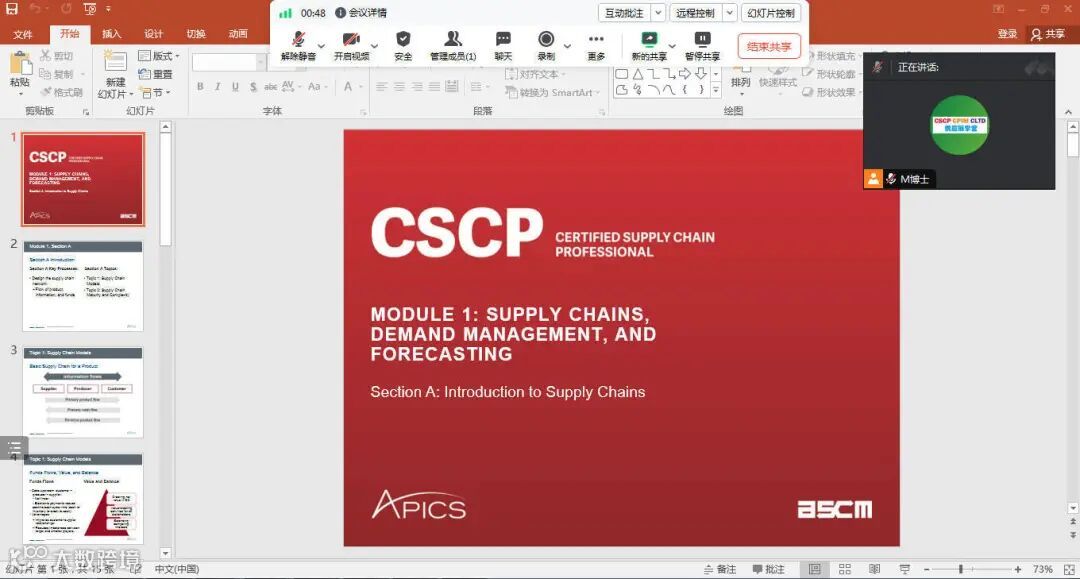Select the rectangle shape in shapes gallery
This screenshot has width=1080, height=579.
[622, 74]
